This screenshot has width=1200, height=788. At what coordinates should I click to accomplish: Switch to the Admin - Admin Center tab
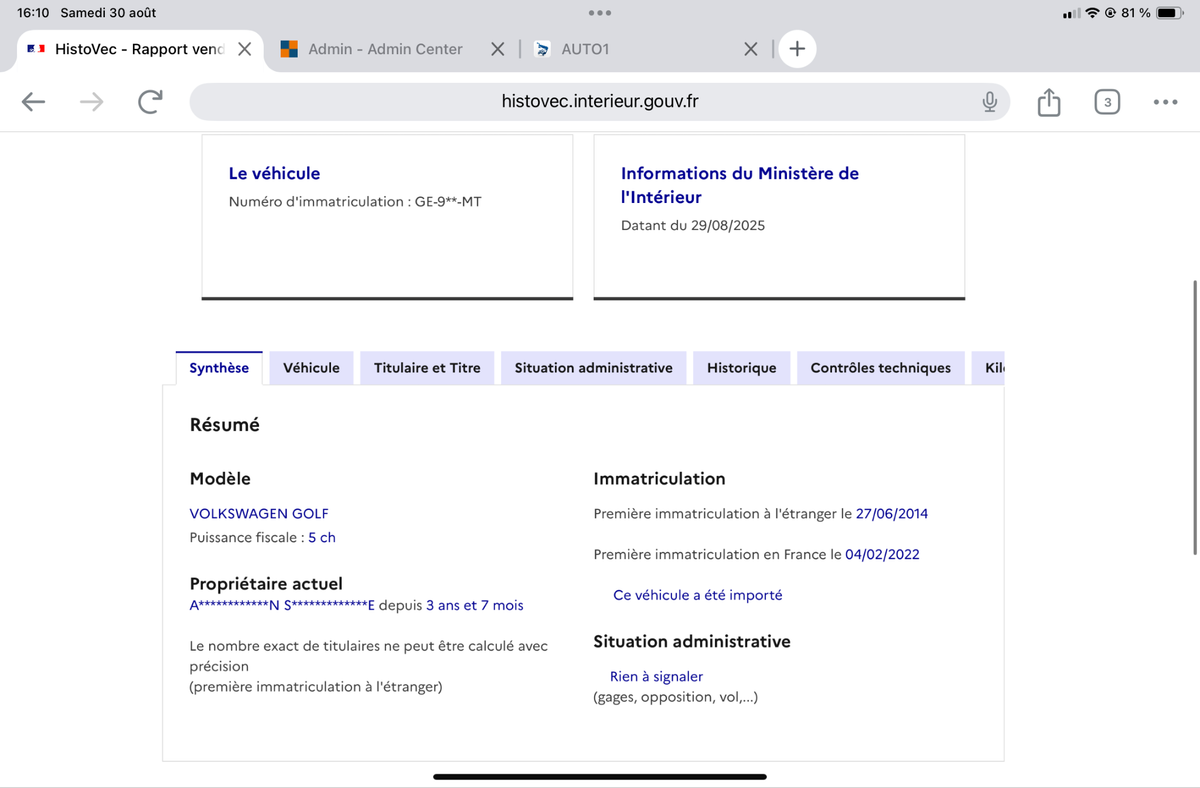click(385, 49)
